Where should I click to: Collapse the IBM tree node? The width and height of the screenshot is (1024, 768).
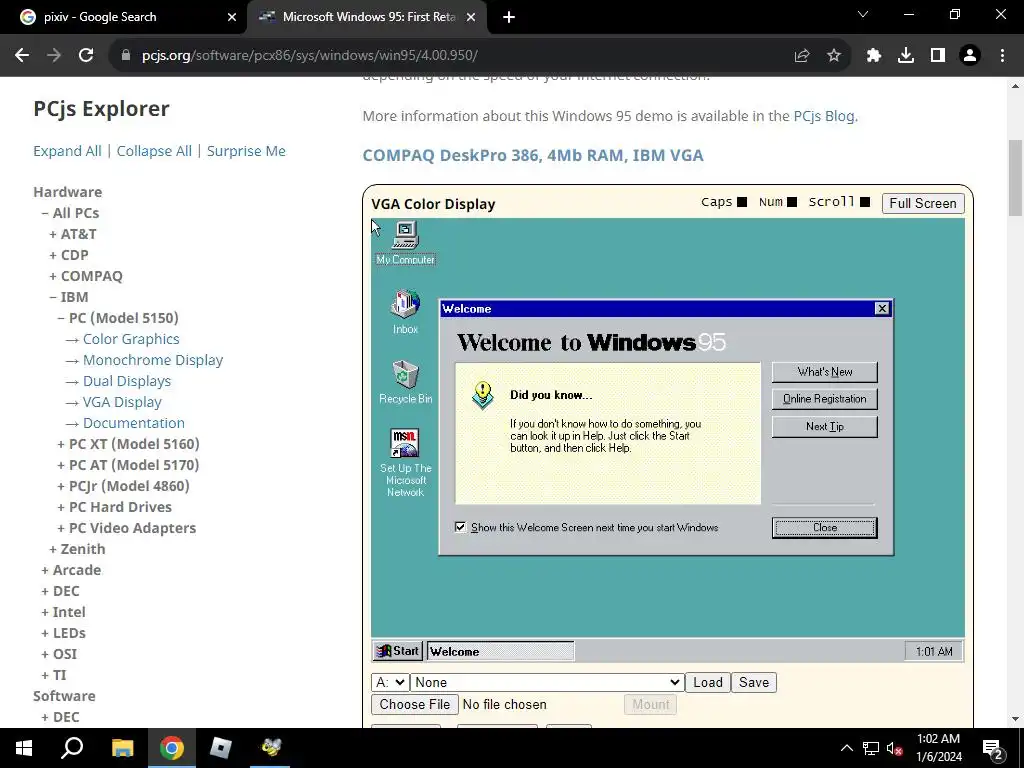click(x=69, y=296)
